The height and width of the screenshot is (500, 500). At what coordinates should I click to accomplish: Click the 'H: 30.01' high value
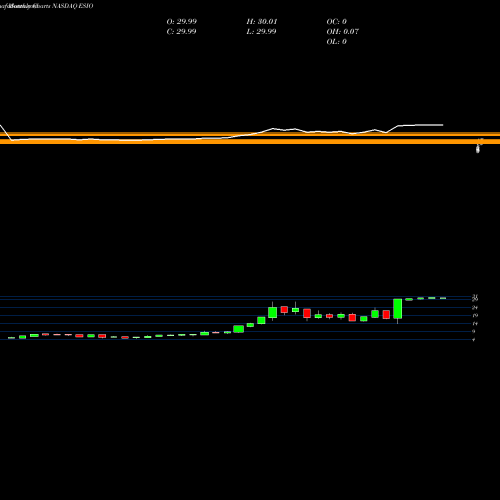262,21
